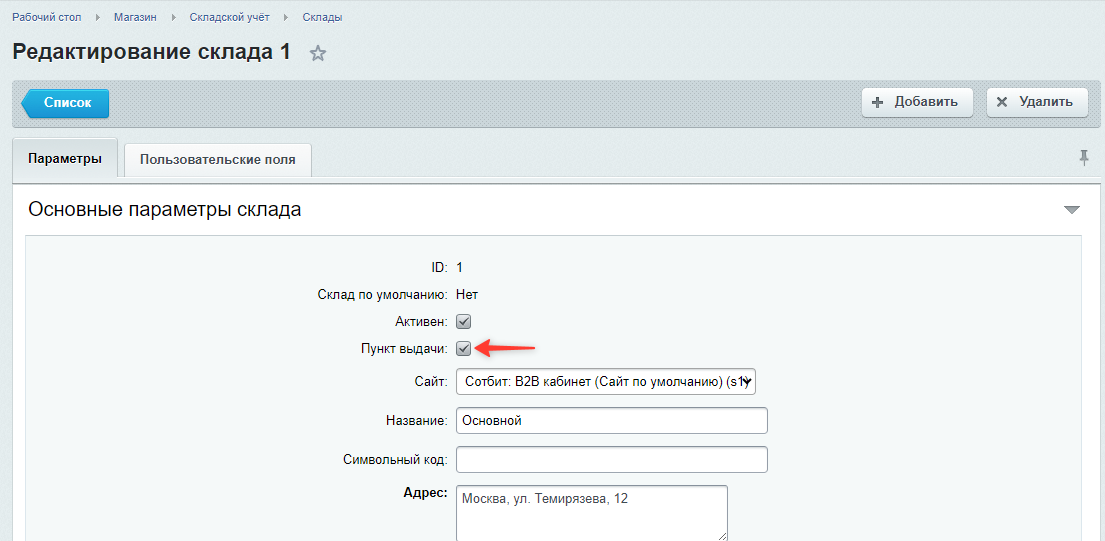The height and width of the screenshot is (541, 1105).
Task: Click the Добавить button
Action: click(x=917, y=102)
